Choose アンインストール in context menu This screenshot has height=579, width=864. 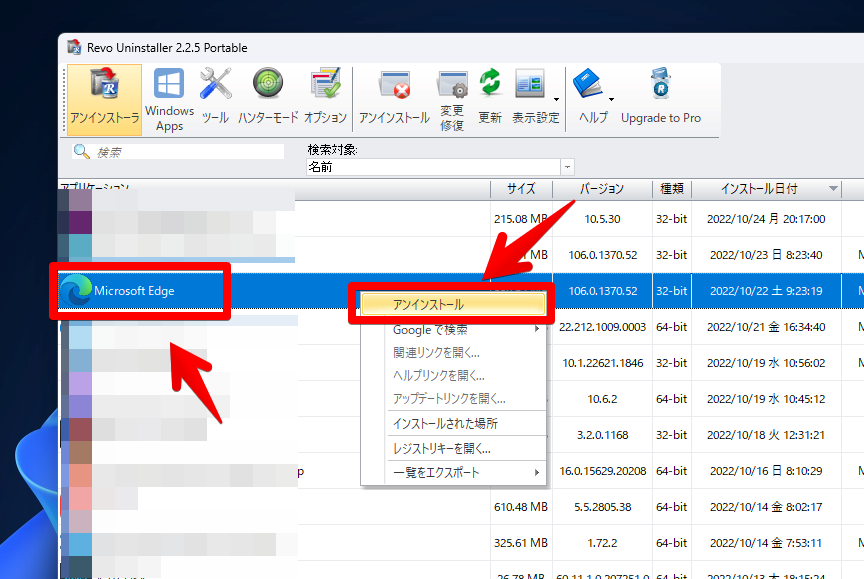coord(453,305)
